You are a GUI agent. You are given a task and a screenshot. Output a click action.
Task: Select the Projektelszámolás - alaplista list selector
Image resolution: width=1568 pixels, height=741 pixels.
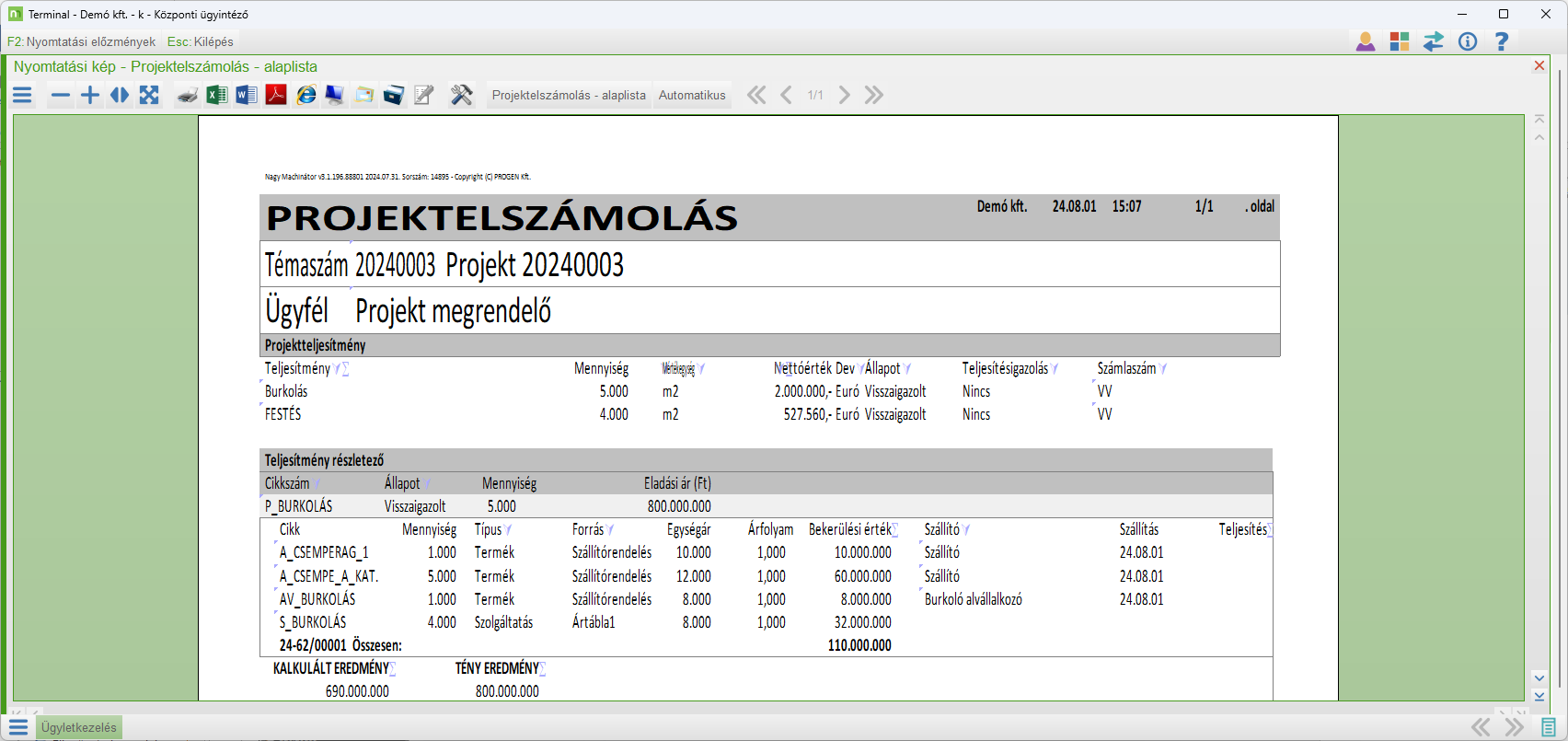point(569,95)
